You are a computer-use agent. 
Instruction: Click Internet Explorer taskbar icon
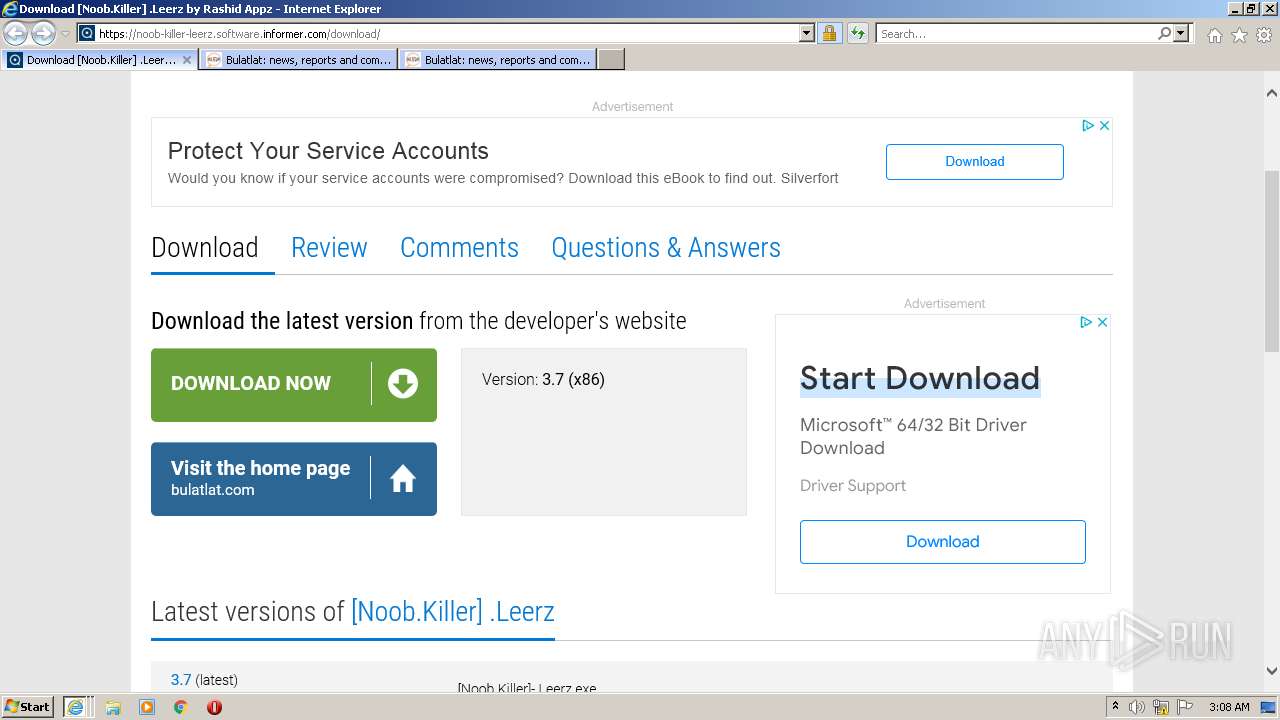[x=76, y=707]
